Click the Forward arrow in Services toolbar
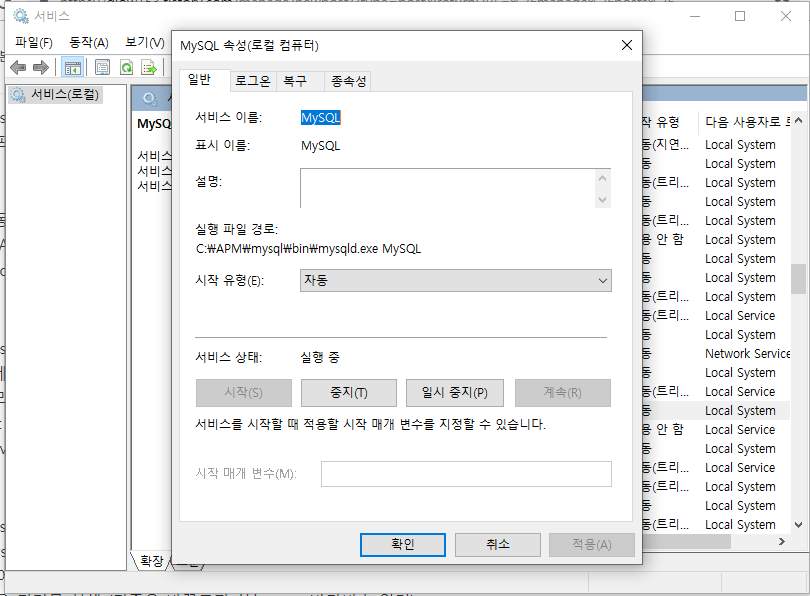Viewport: 810px width, 596px height. [x=41, y=67]
